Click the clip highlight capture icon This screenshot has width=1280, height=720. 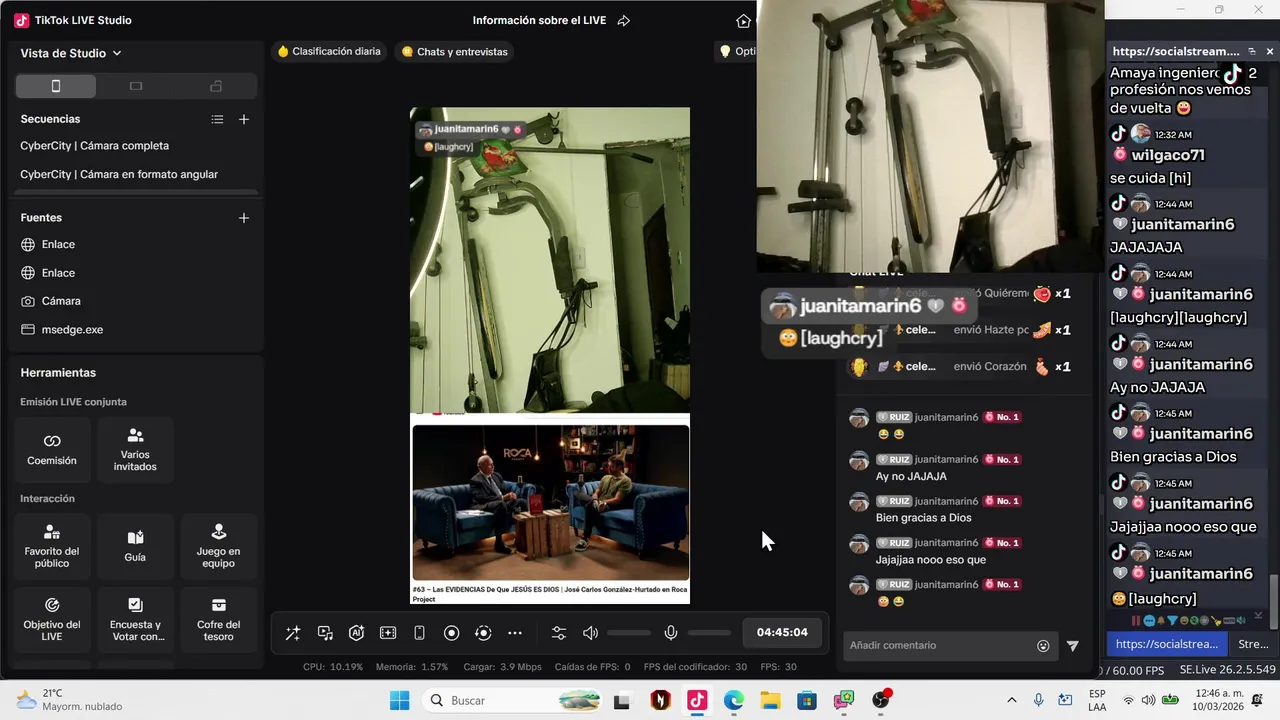coord(388,633)
